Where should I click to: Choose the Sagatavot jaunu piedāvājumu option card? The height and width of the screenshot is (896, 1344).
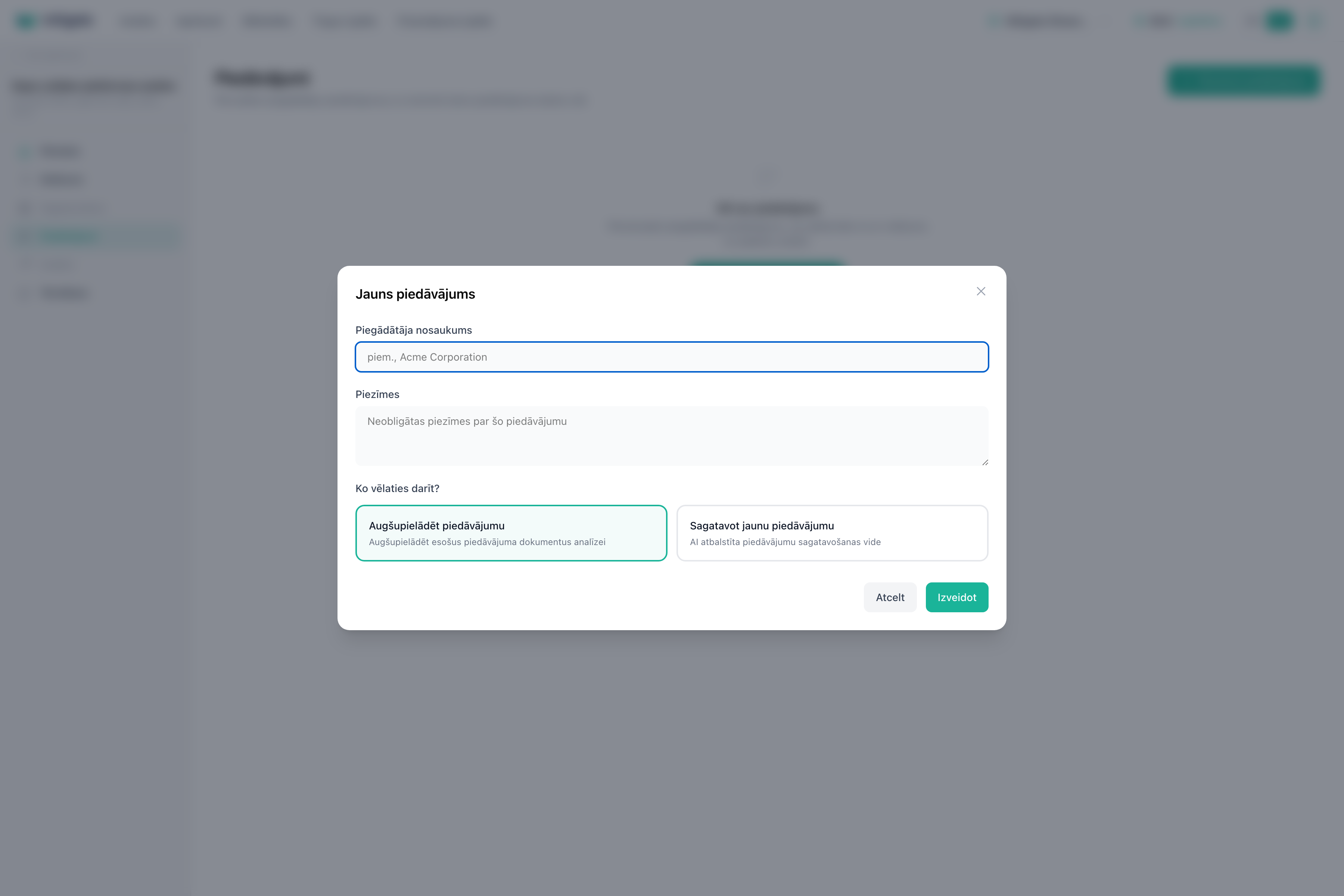point(832,533)
